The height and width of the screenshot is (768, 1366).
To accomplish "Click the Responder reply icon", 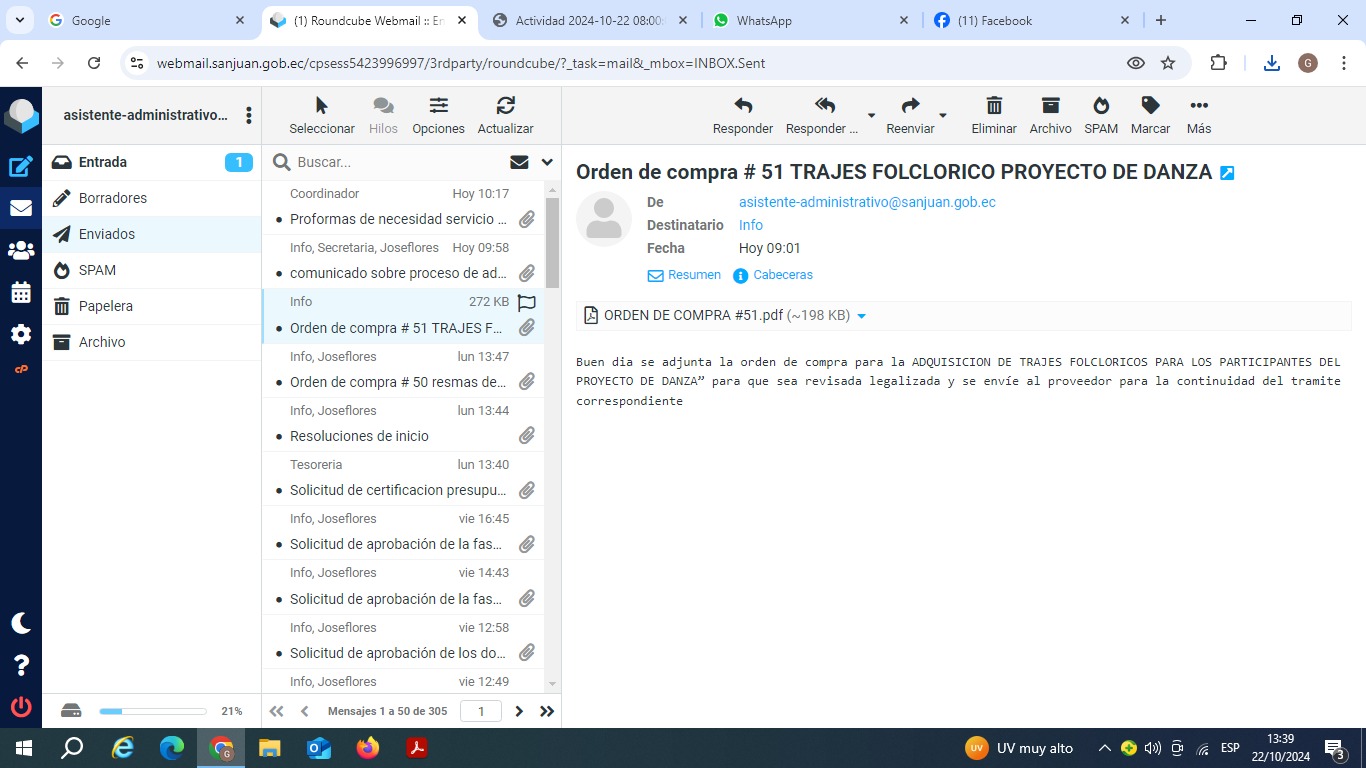I will click(742, 106).
